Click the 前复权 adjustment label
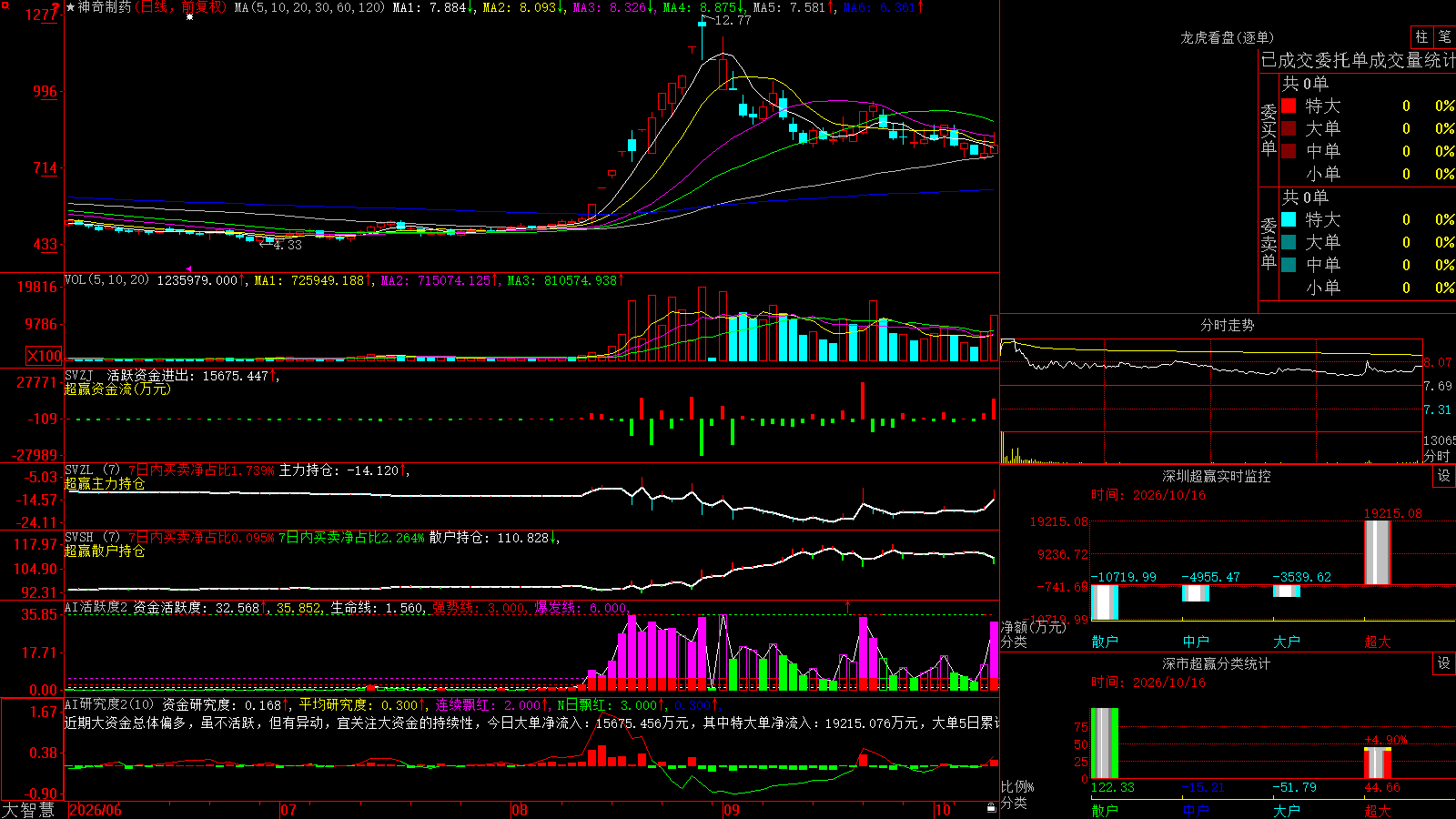Viewport: 1456px width, 819px height. pos(201,7)
